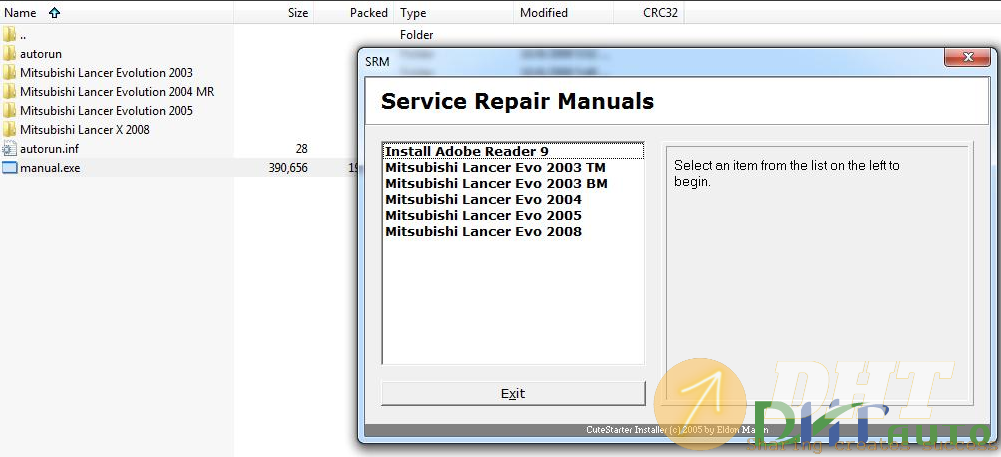This screenshot has height=457, width=1001.
Task: Click the Exit button in SRM
Action: click(x=513, y=394)
